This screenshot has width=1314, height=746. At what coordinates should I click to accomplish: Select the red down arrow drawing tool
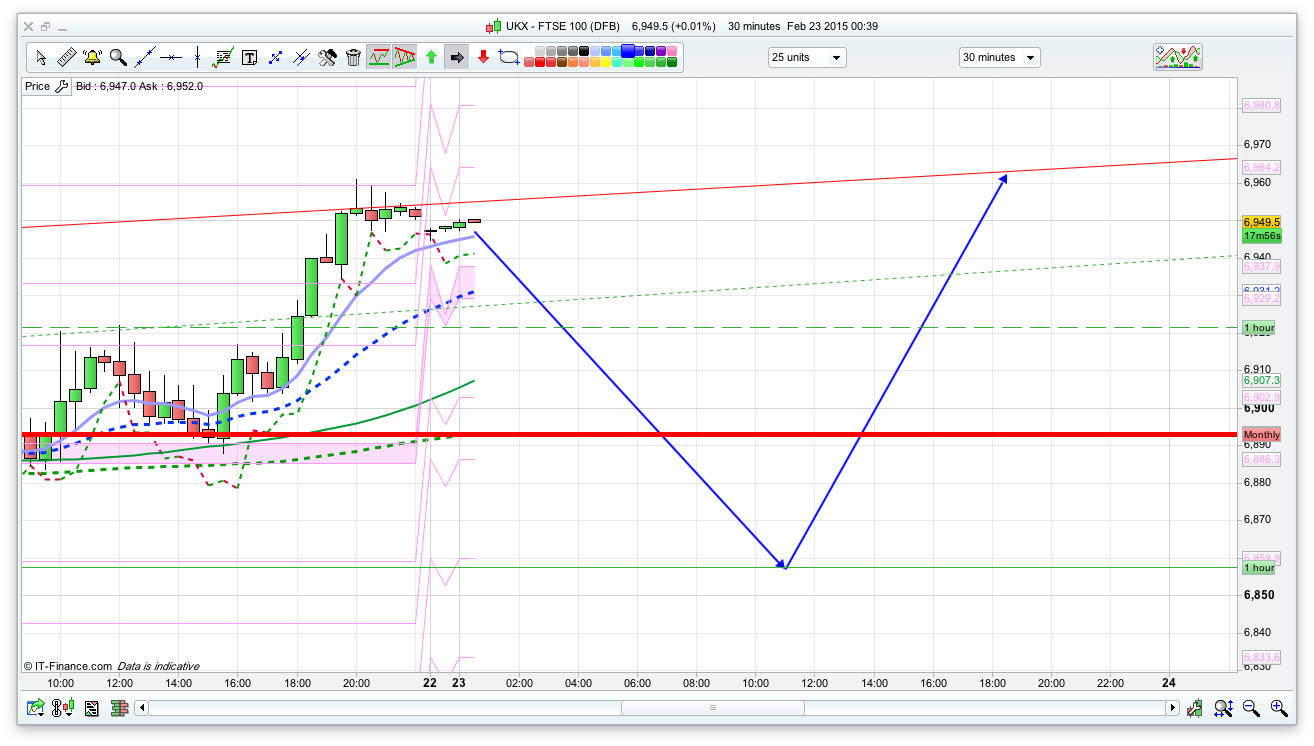[483, 57]
